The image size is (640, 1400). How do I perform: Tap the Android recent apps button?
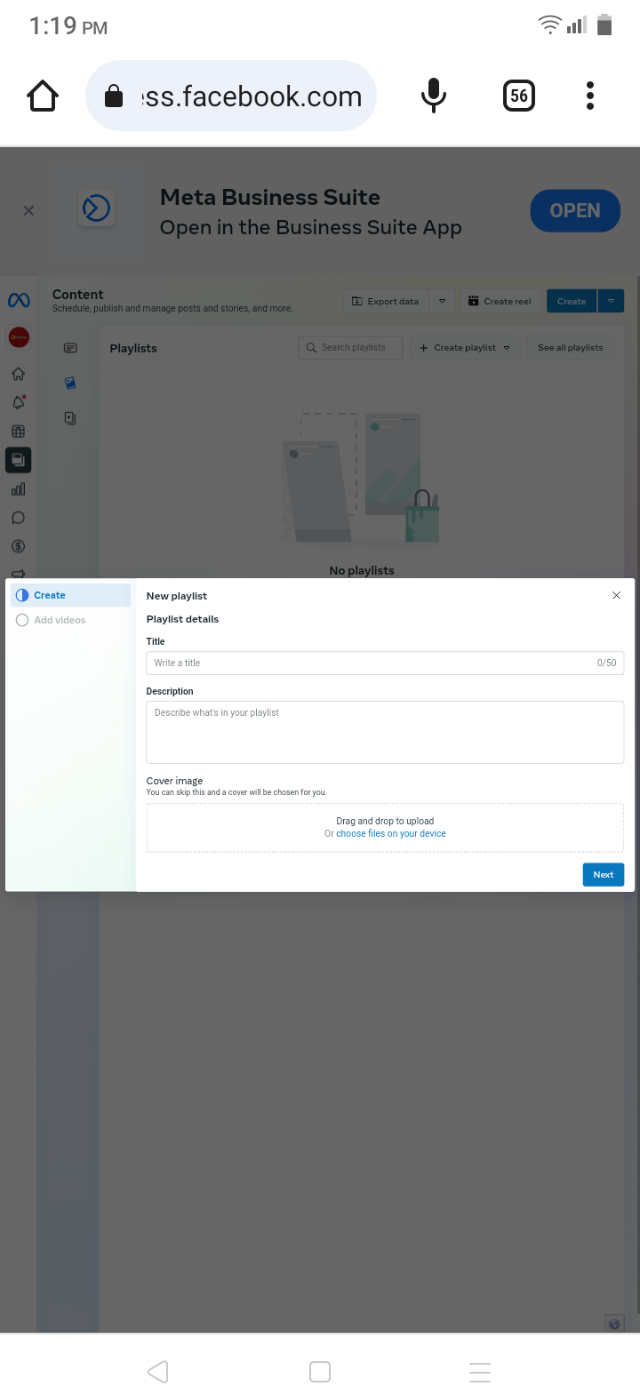tap(480, 1372)
